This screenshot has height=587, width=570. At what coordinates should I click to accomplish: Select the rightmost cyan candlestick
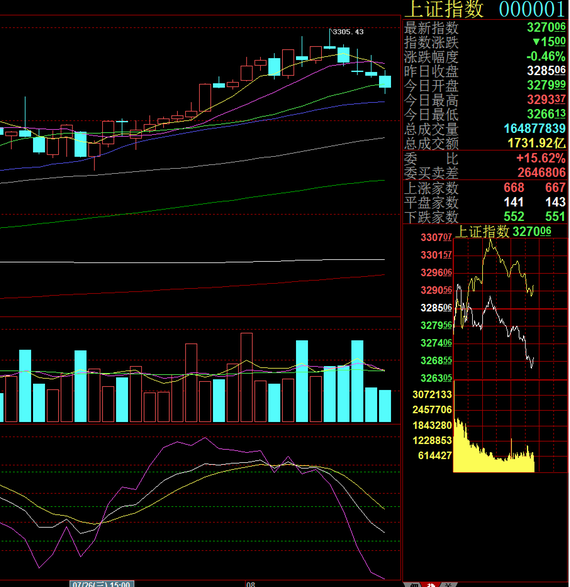[385, 82]
